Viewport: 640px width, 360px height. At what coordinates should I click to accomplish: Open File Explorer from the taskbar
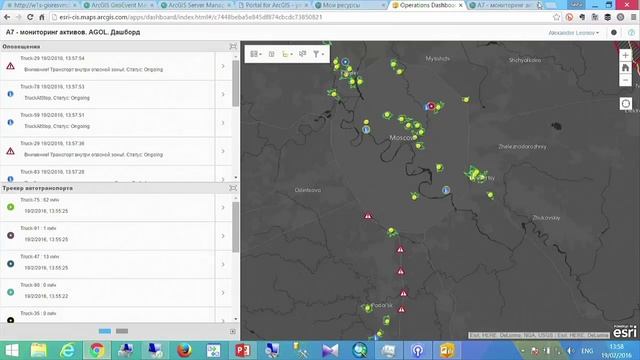[39, 351]
